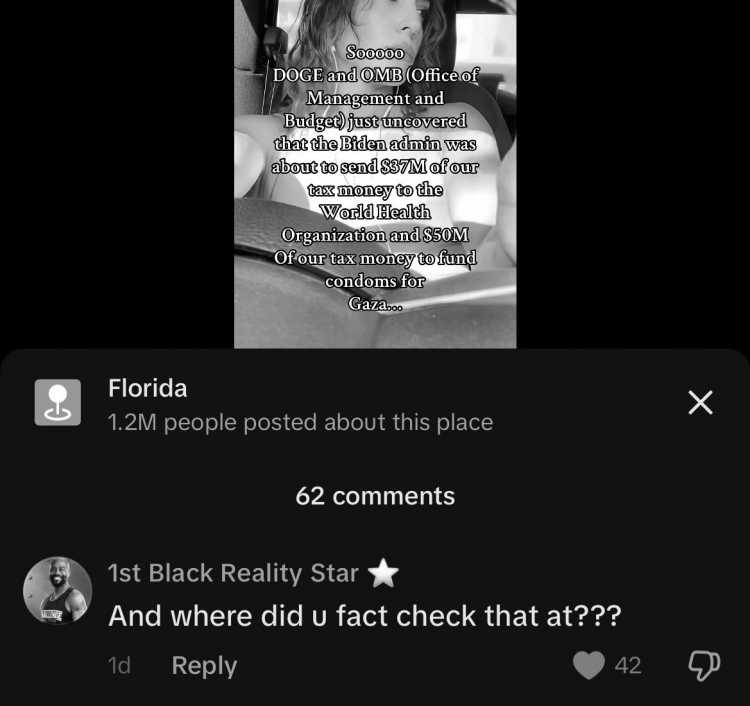The height and width of the screenshot is (706, 750).
Task: Open the Florida location page
Action: click(147, 388)
